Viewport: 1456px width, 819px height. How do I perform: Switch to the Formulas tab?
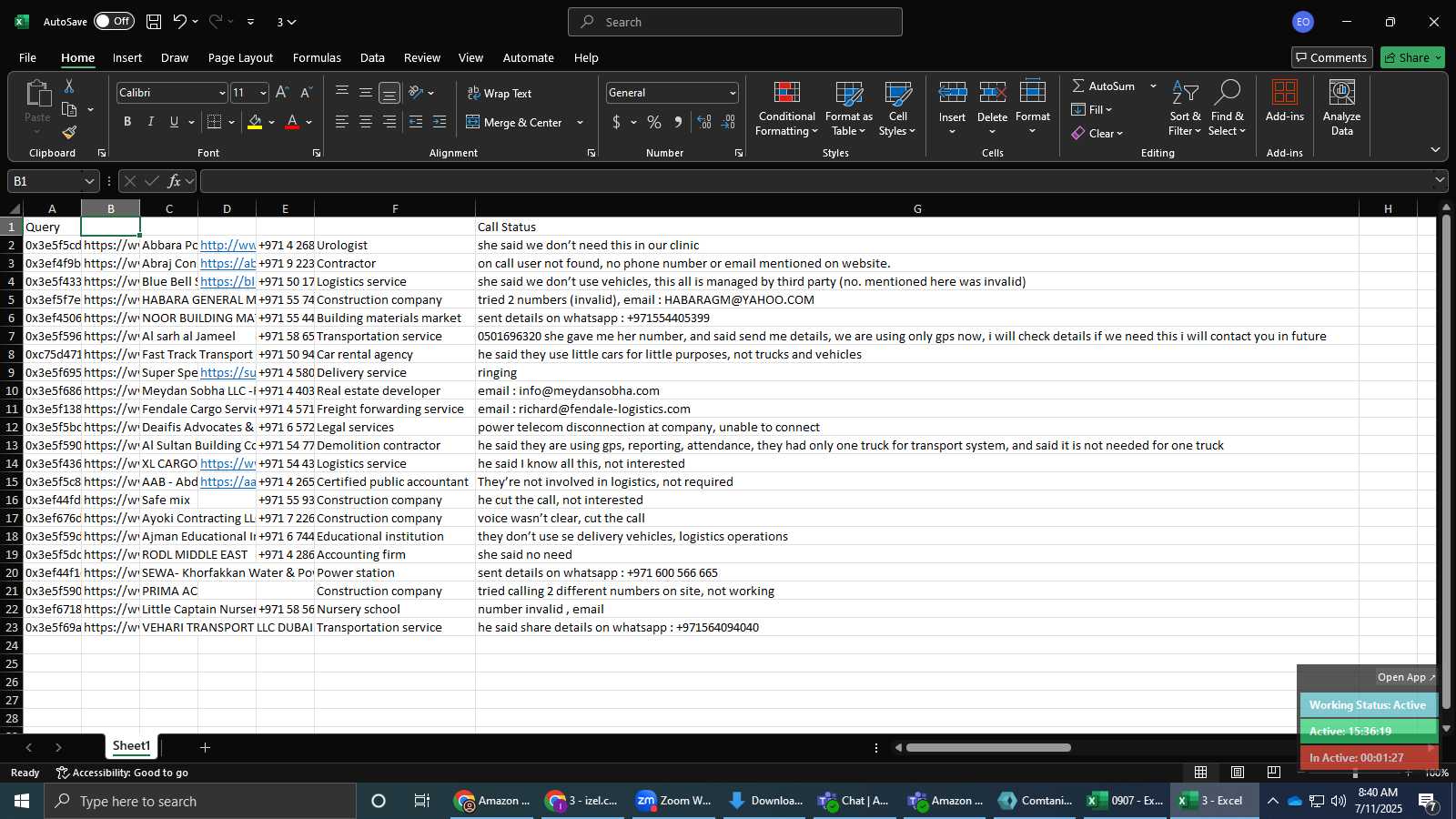[x=317, y=57]
